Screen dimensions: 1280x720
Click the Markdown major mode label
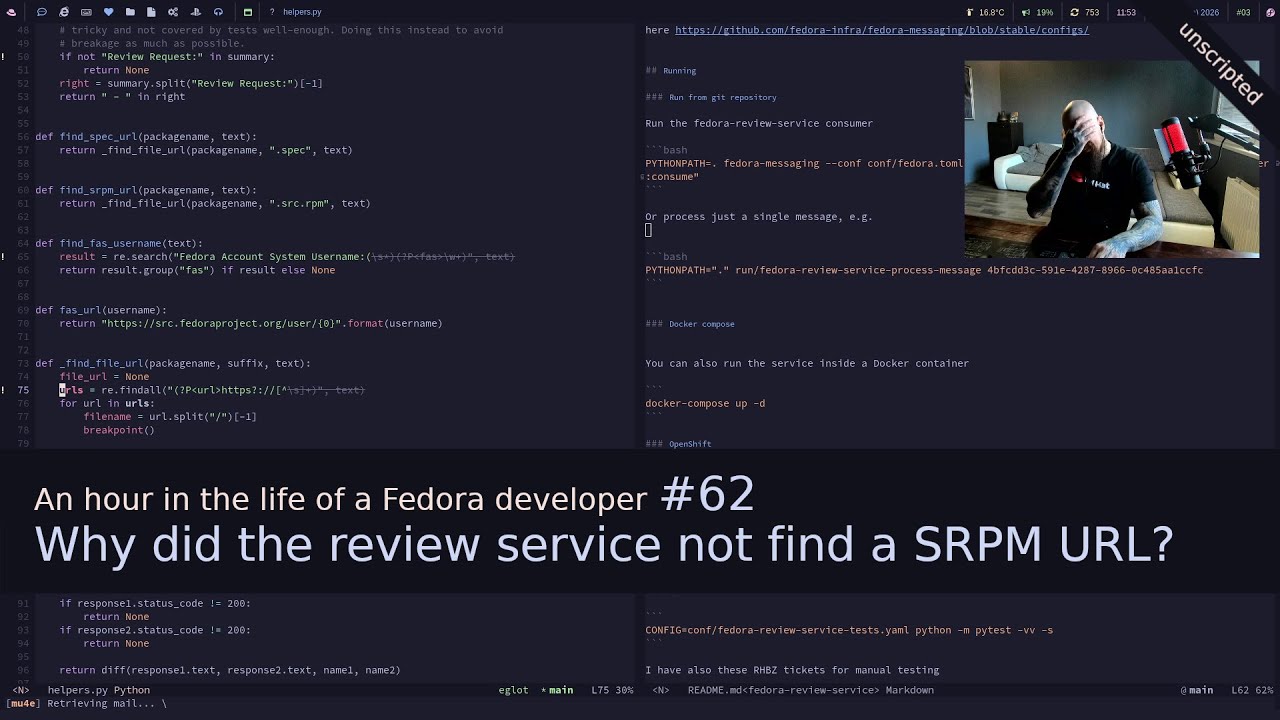(x=909, y=690)
